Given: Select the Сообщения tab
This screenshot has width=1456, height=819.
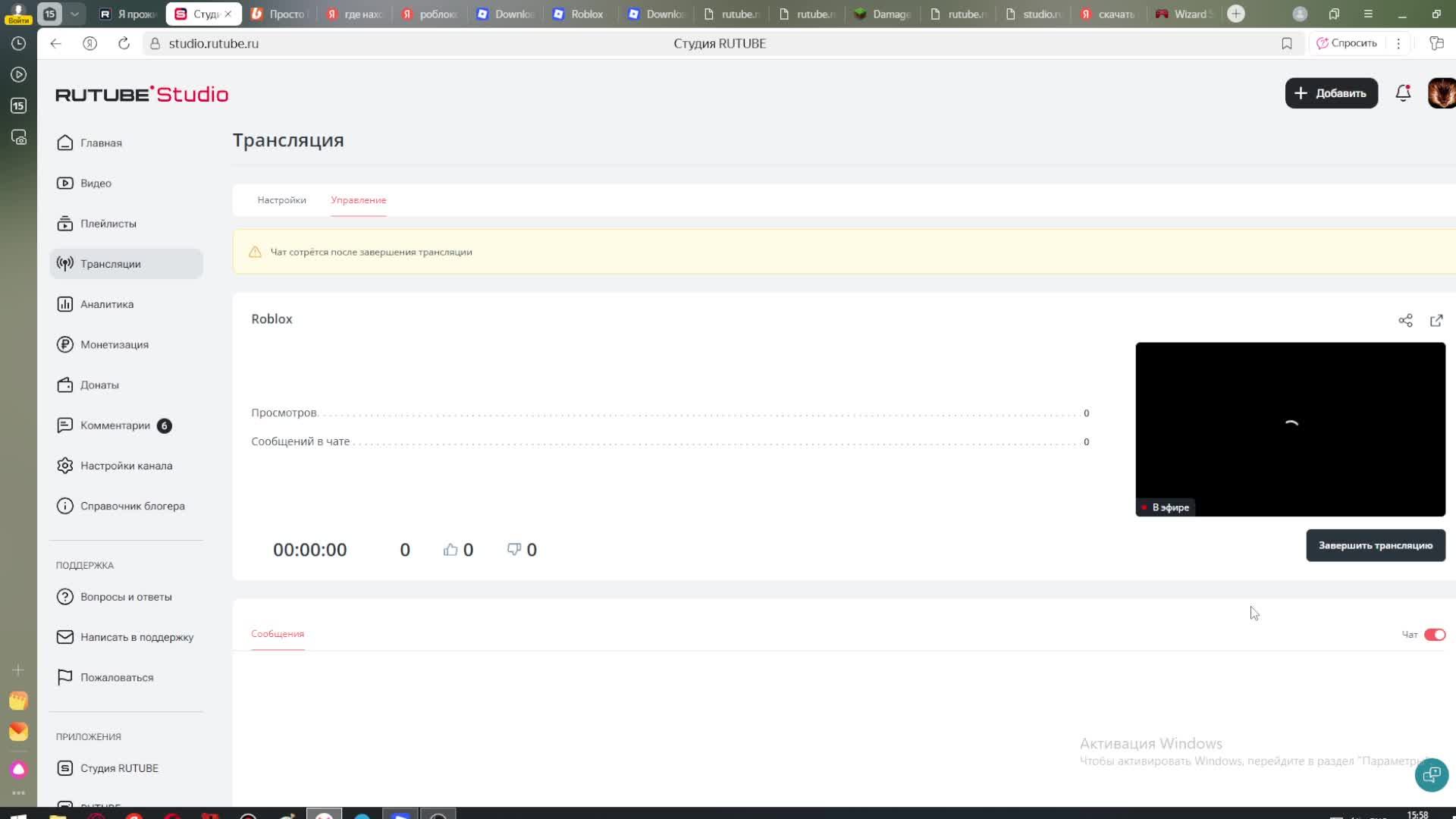Looking at the screenshot, I should pyautogui.click(x=278, y=634).
